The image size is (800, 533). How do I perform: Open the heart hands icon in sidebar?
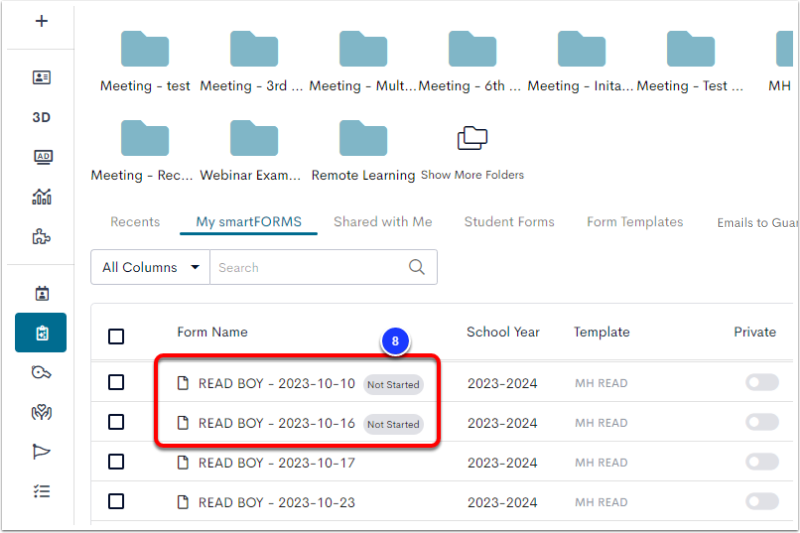click(x=41, y=412)
